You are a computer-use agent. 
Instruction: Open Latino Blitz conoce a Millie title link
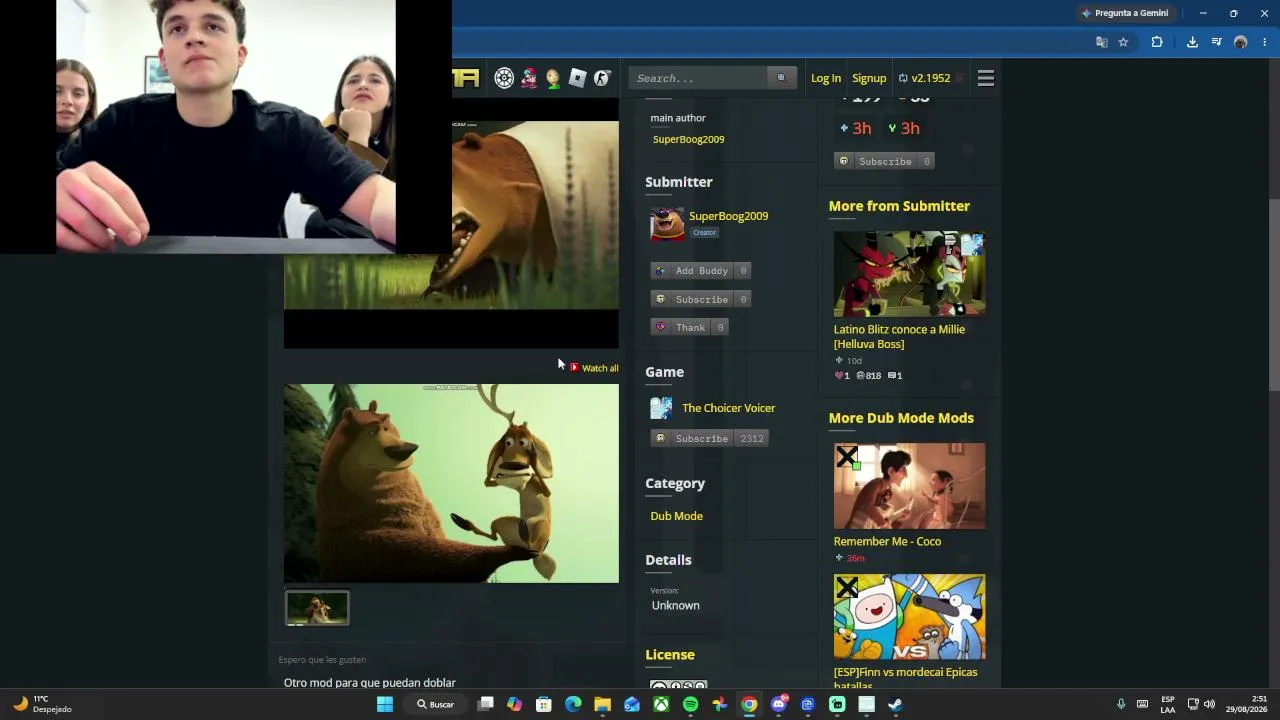[899, 336]
